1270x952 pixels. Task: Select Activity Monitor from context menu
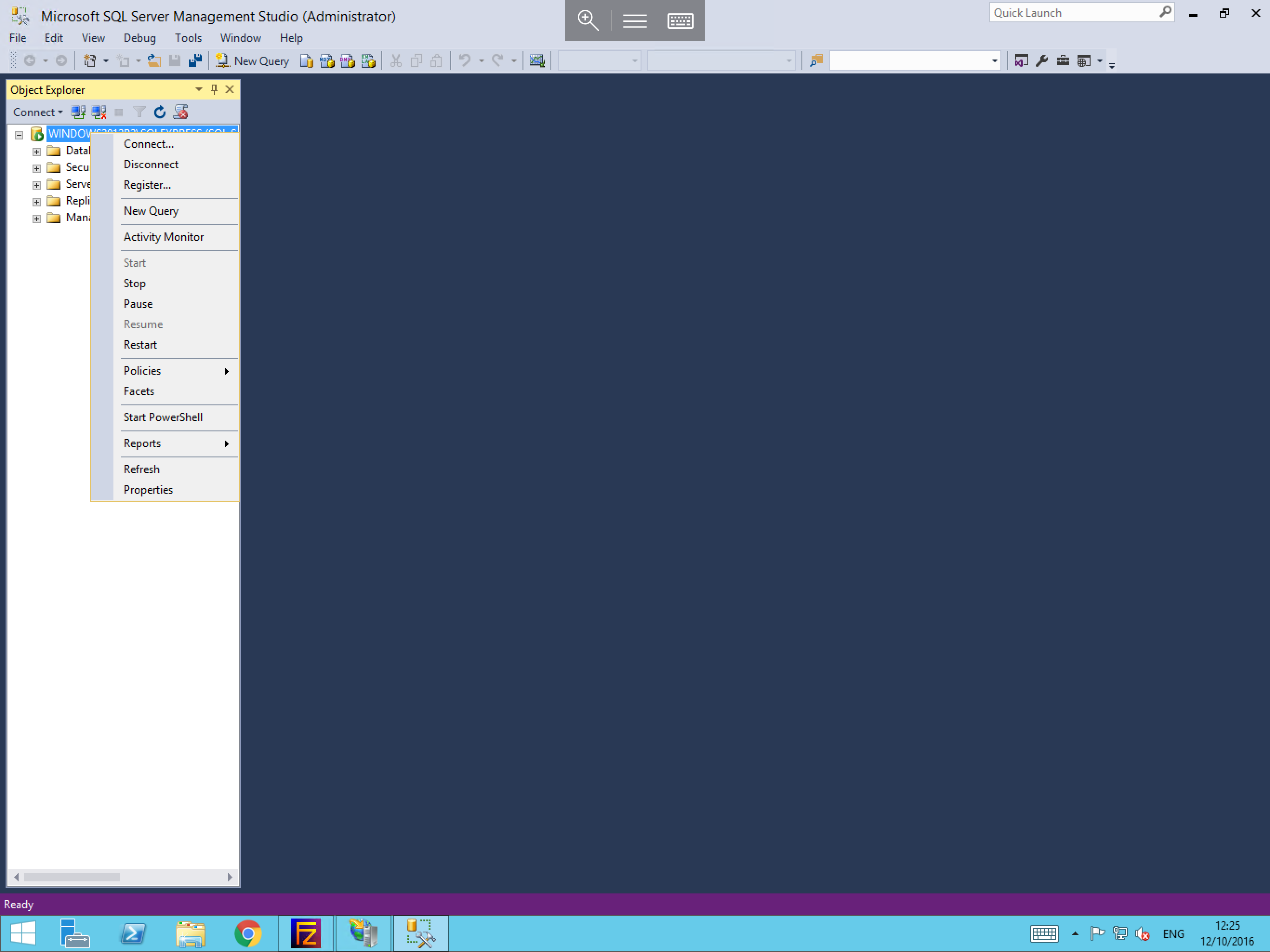[163, 237]
